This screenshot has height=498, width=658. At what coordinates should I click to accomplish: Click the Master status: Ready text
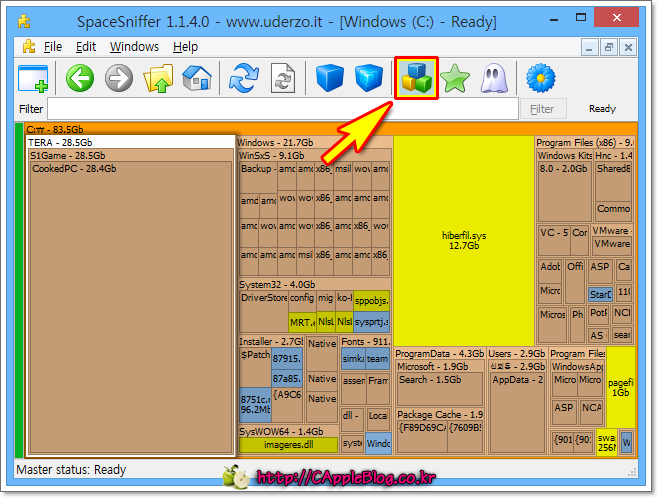(x=71, y=469)
